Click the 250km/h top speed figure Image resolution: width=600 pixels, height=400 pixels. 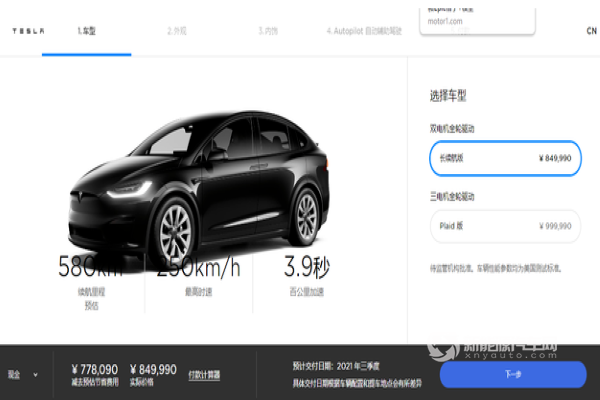coord(198,267)
